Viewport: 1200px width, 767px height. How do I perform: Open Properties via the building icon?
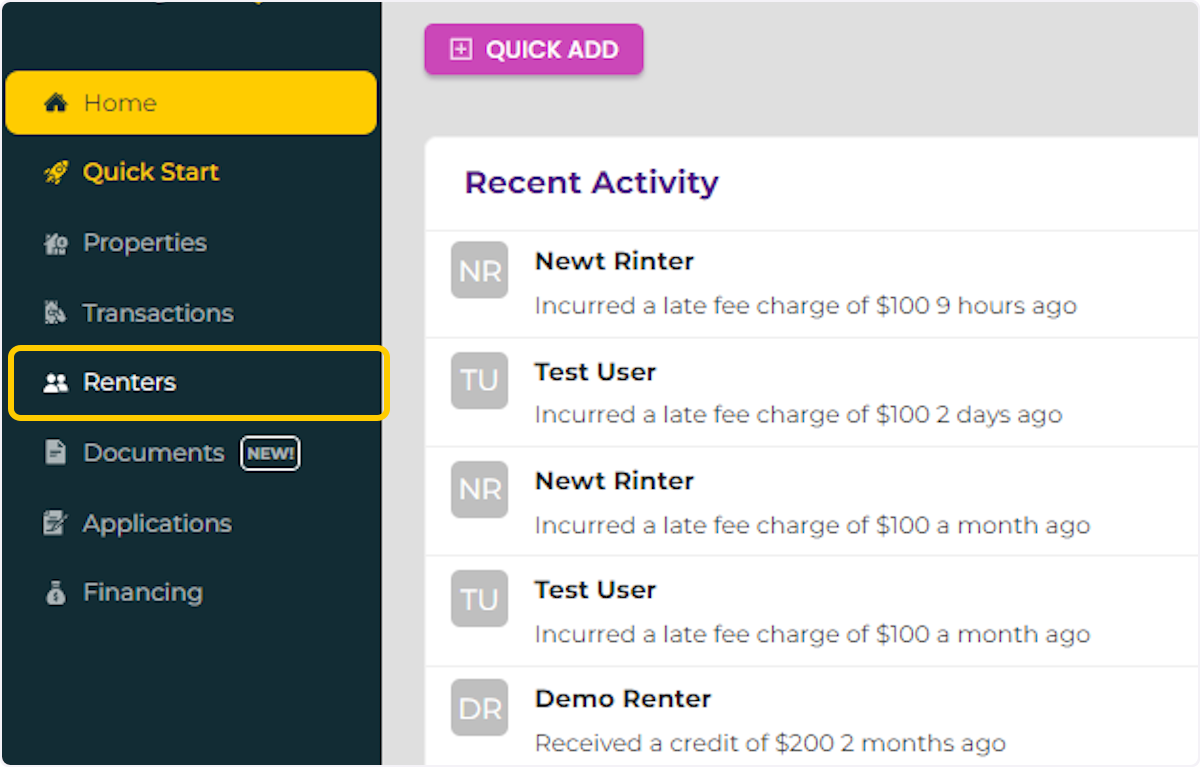[55, 242]
